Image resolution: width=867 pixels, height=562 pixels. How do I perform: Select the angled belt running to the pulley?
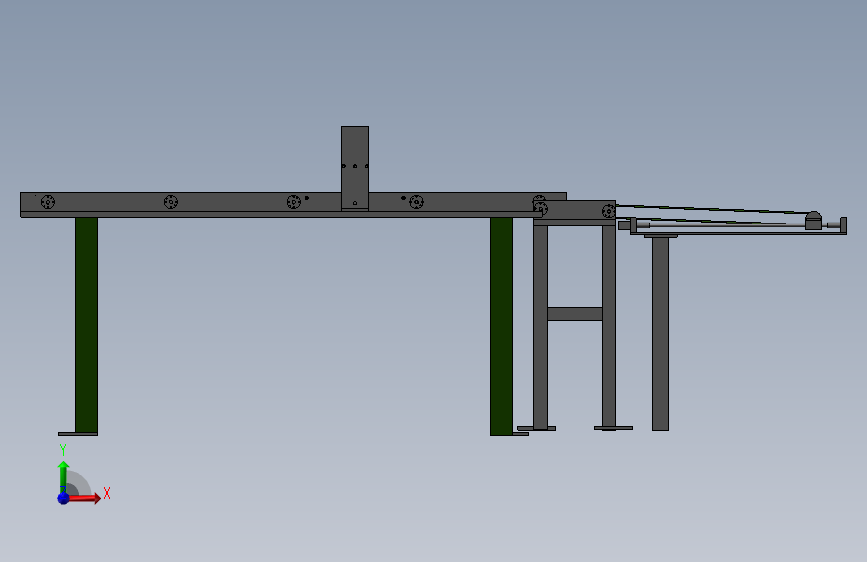[712, 209]
